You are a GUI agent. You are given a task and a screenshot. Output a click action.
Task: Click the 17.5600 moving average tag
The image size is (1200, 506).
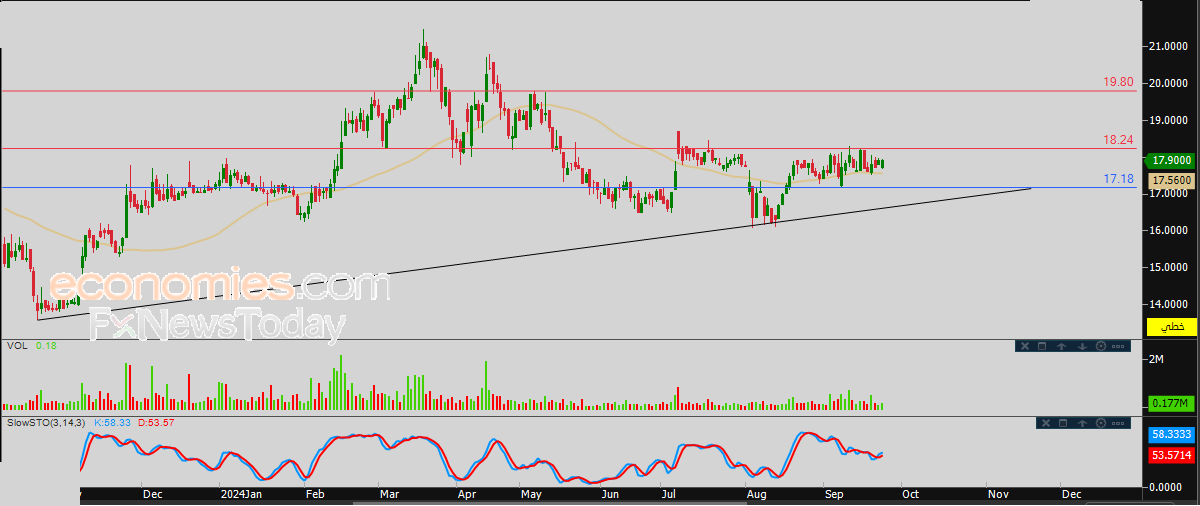(x=1170, y=180)
